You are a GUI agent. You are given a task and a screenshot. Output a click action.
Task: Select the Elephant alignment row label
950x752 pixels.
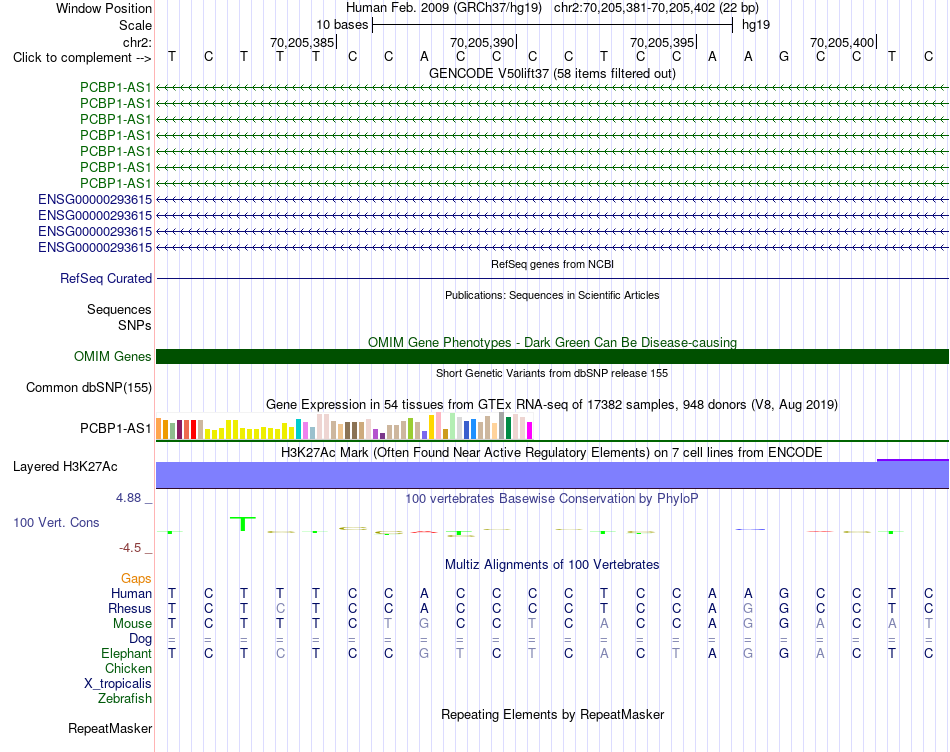tap(126, 654)
